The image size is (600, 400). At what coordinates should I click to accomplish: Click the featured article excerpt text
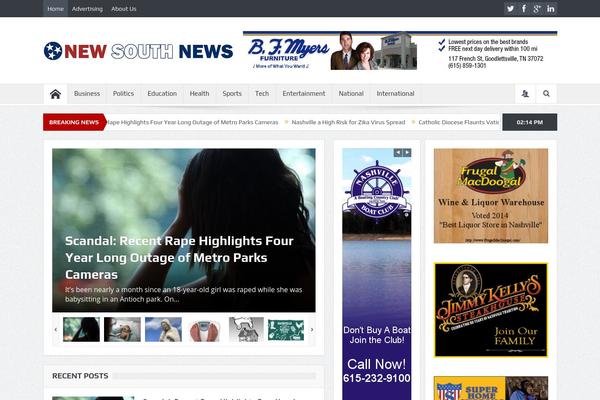pyautogui.click(x=183, y=294)
